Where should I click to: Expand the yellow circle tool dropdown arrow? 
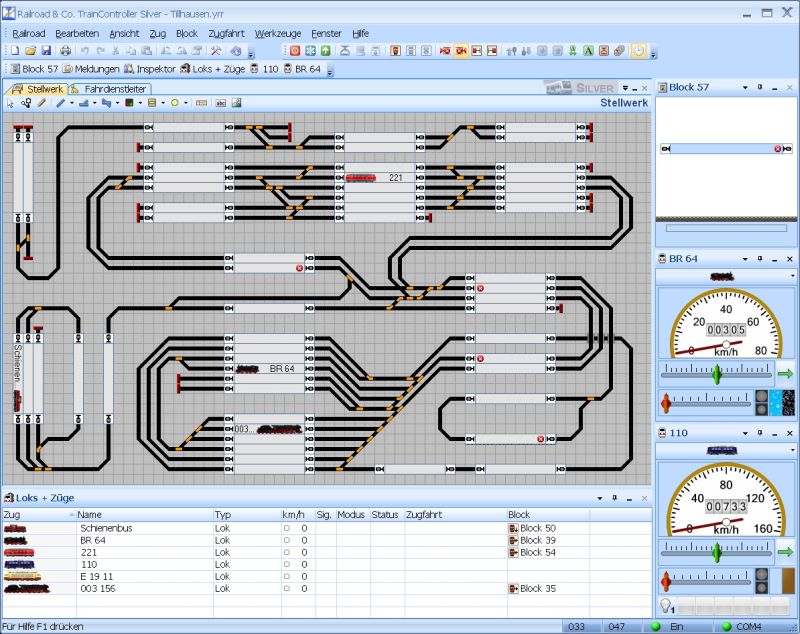pos(186,104)
